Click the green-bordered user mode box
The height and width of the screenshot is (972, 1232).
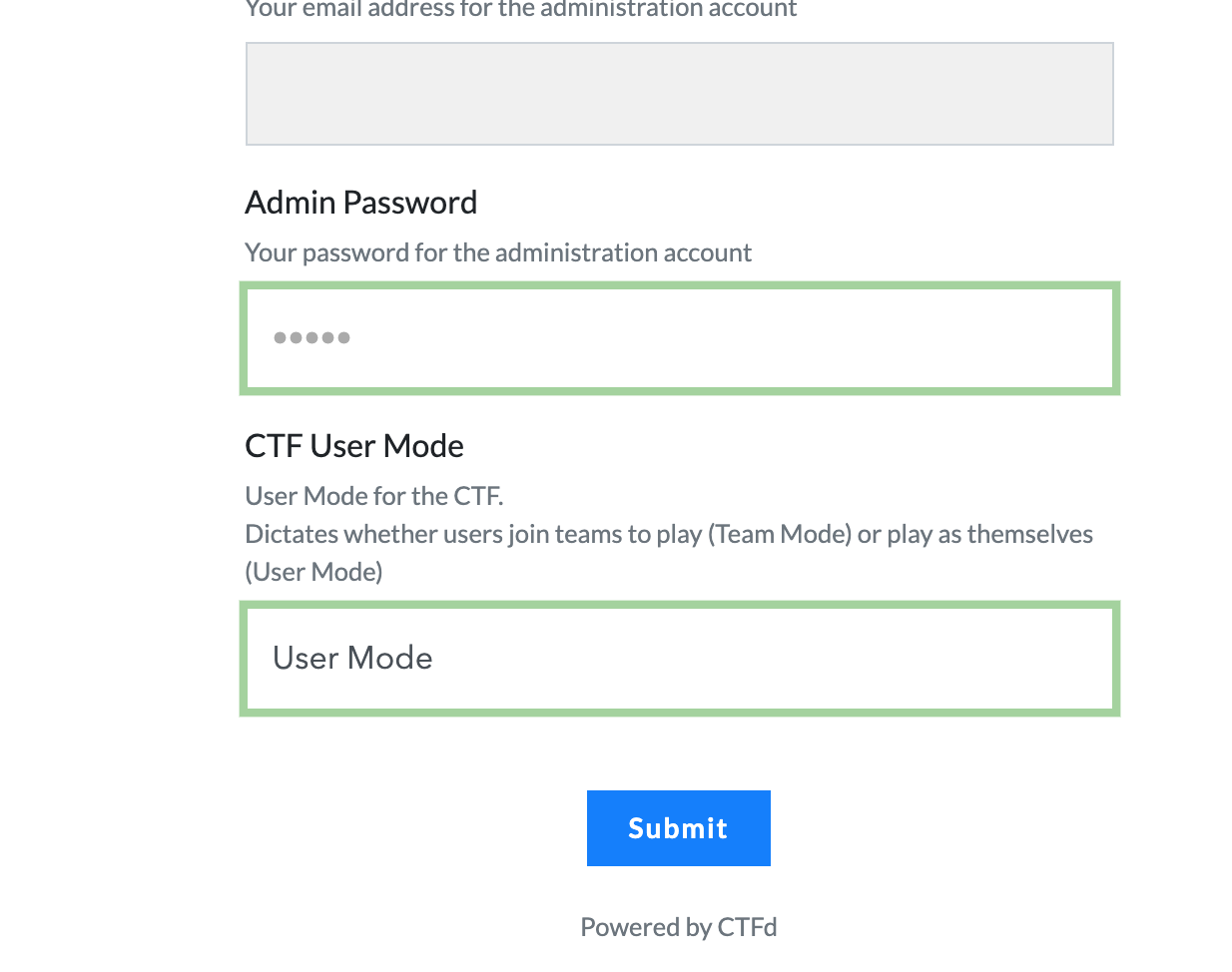[679, 658]
